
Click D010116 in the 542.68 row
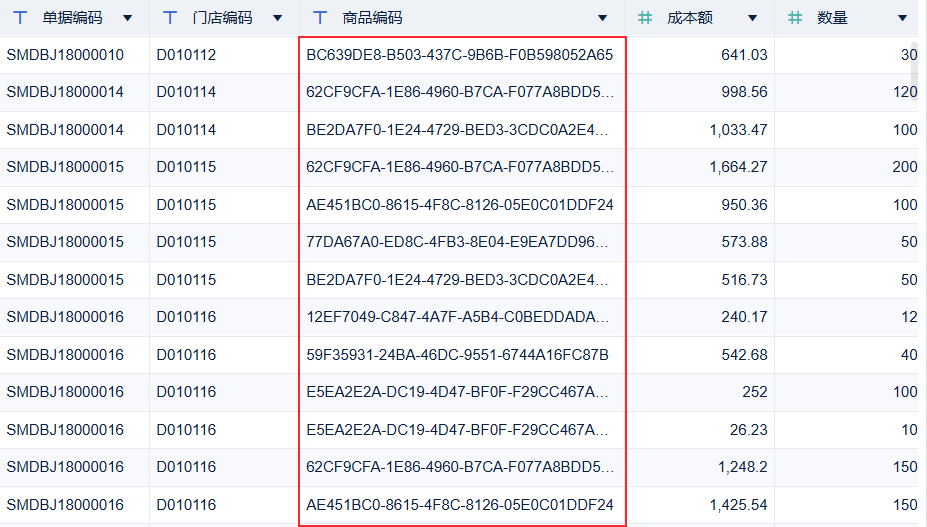tap(186, 355)
